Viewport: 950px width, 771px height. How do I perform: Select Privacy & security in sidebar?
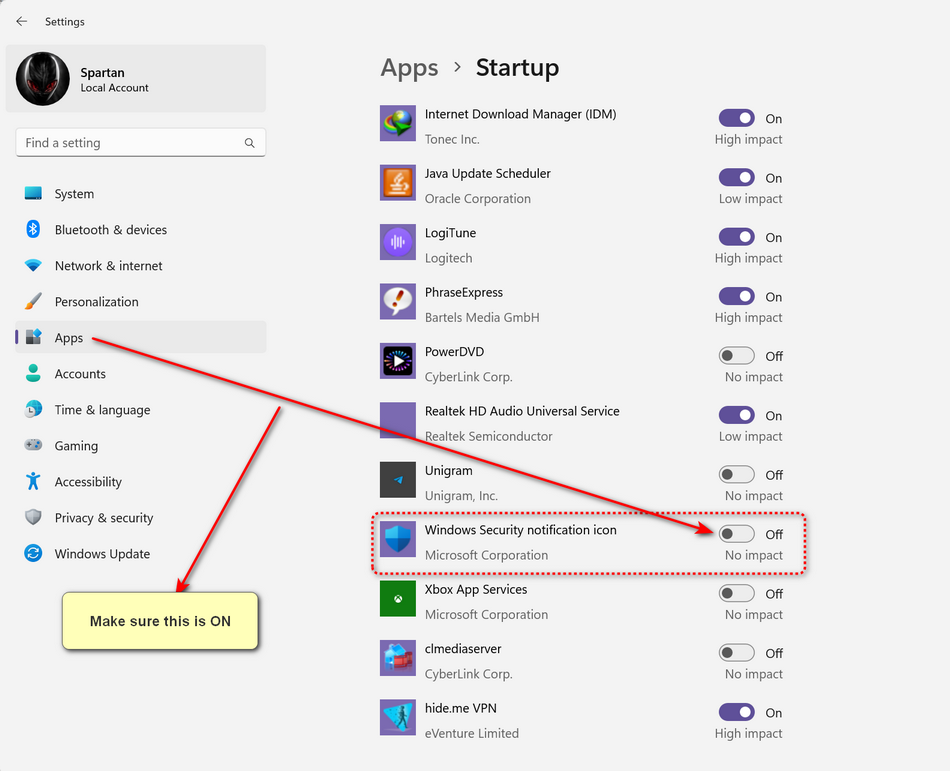pos(103,518)
